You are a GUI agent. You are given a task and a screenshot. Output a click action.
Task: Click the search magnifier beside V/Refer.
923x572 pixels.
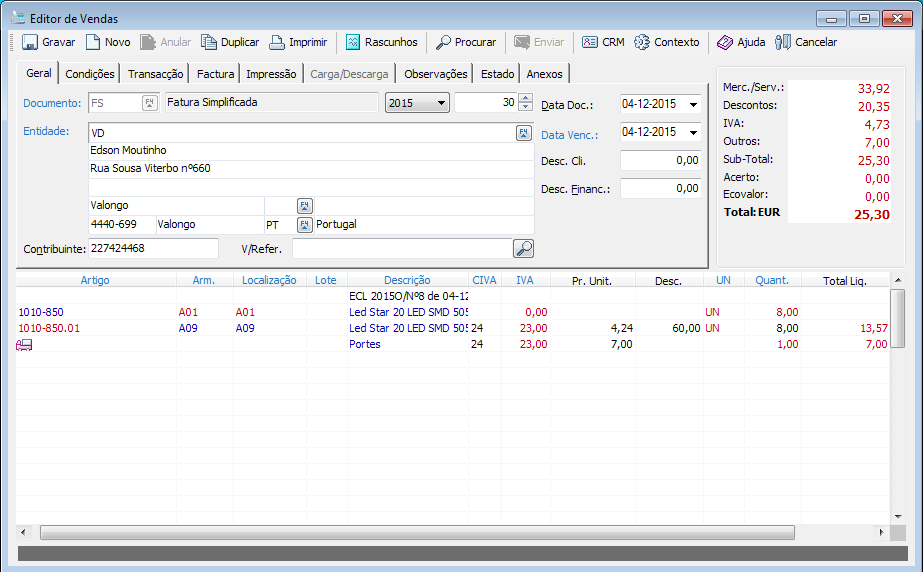tap(523, 249)
